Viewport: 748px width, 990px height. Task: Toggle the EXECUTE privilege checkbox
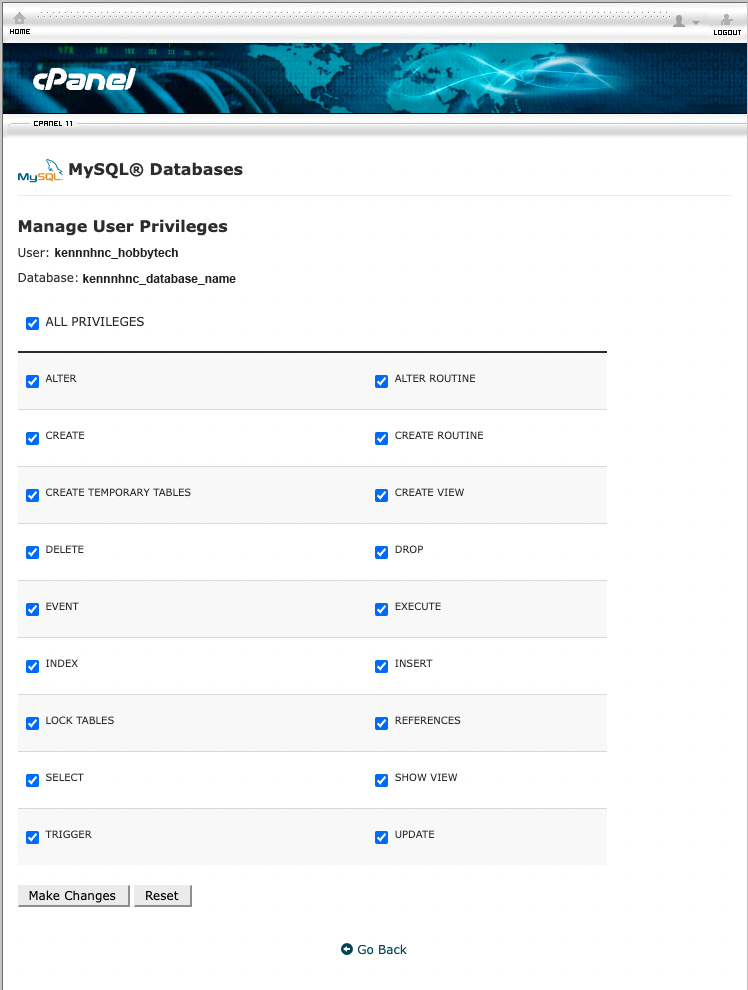pos(381,609)
